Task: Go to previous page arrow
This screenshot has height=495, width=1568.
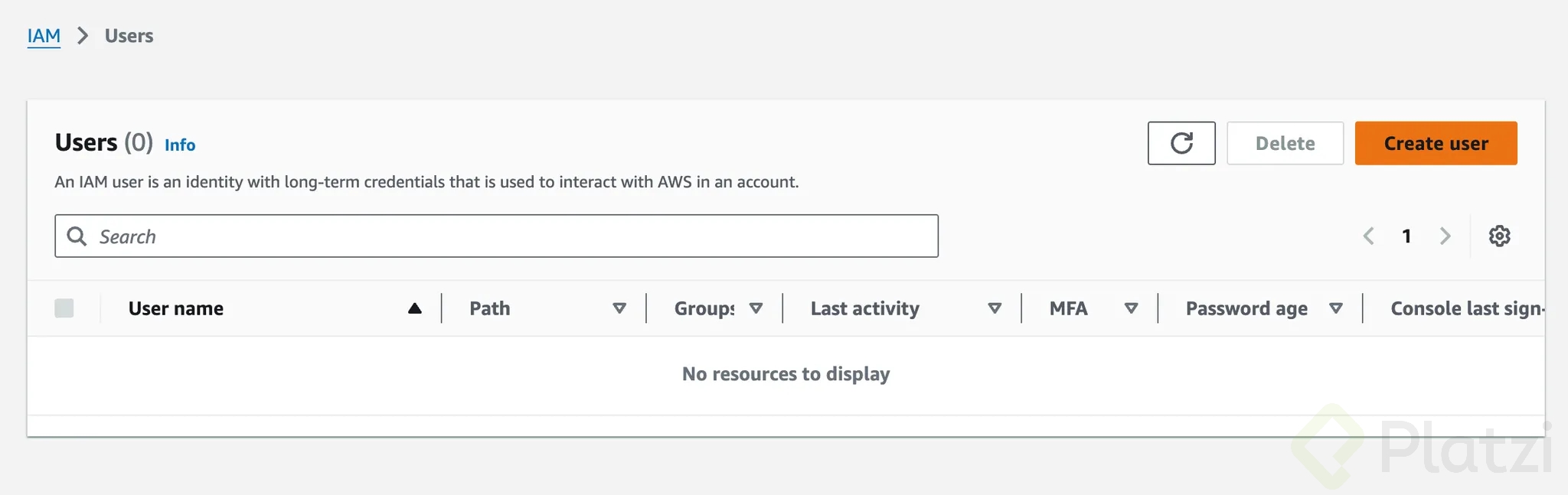Action: tap(1369, 236)
